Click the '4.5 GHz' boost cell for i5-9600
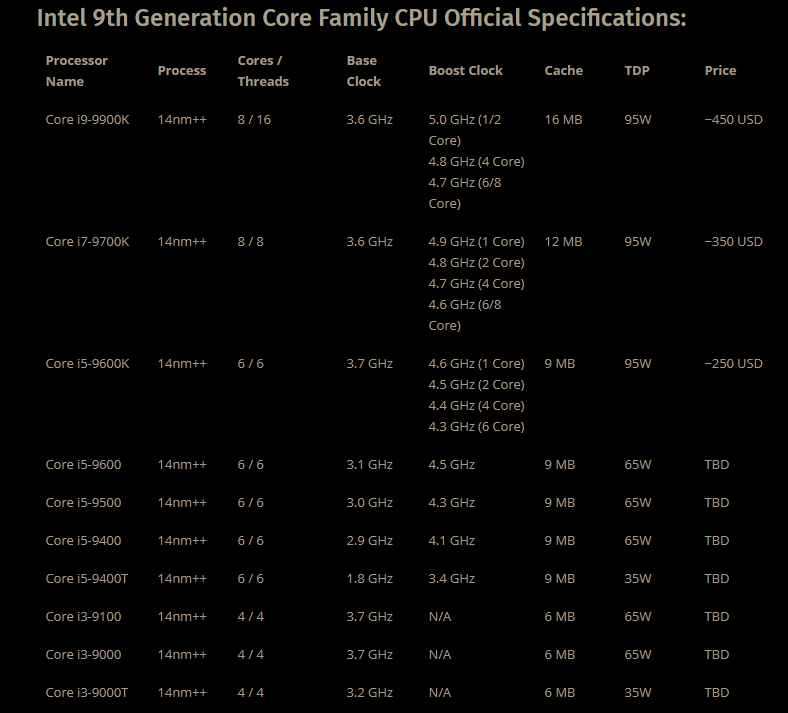The width and height of the screenshot is (788, 713). (x=451, y=465)
